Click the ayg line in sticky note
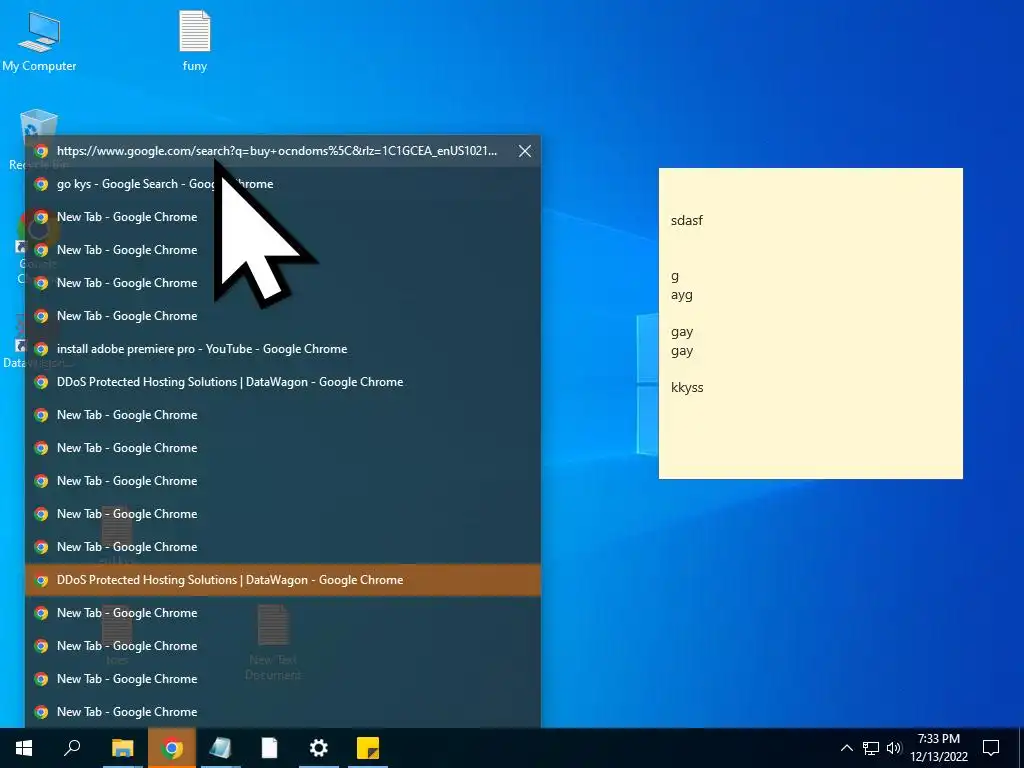This screenshot has width=1024, height=768. coord(681,295)
